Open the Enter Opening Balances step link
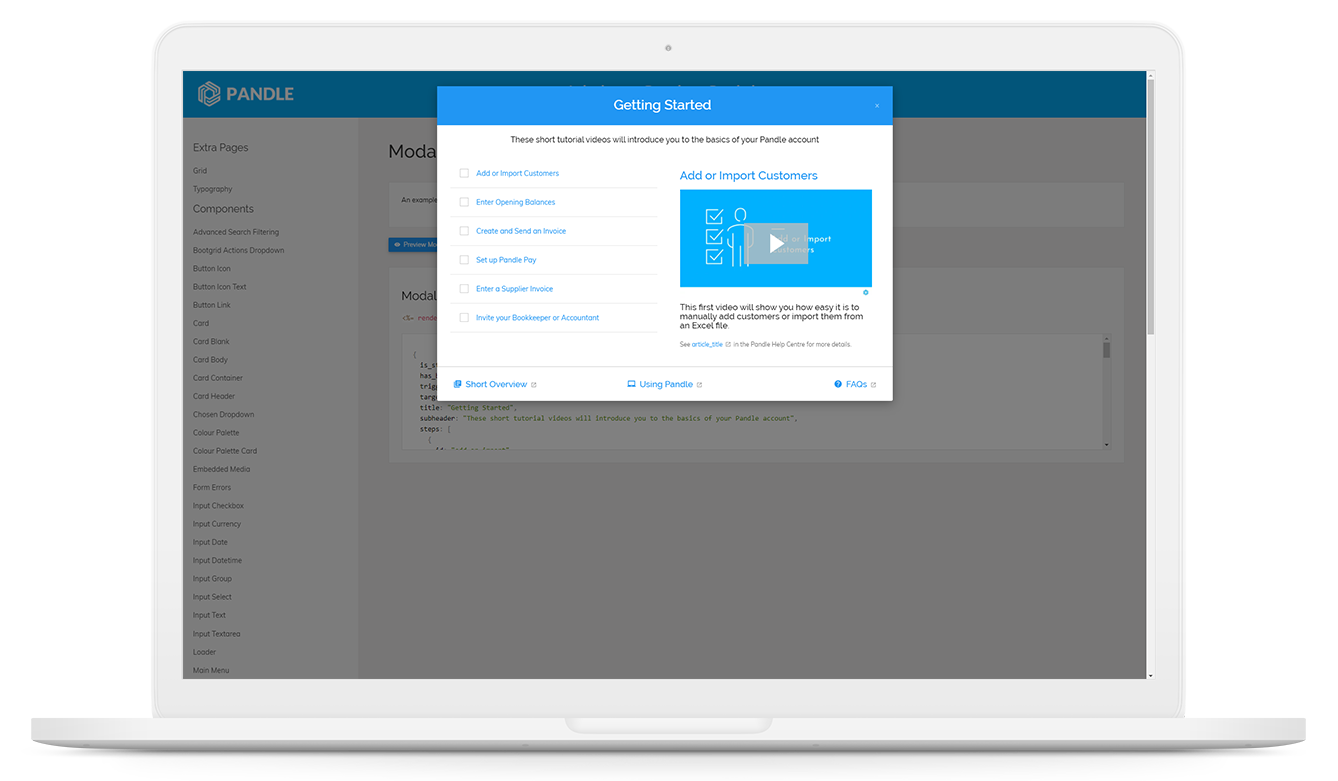The height and width of the screenshot is (781, 1338). (515, 202)
